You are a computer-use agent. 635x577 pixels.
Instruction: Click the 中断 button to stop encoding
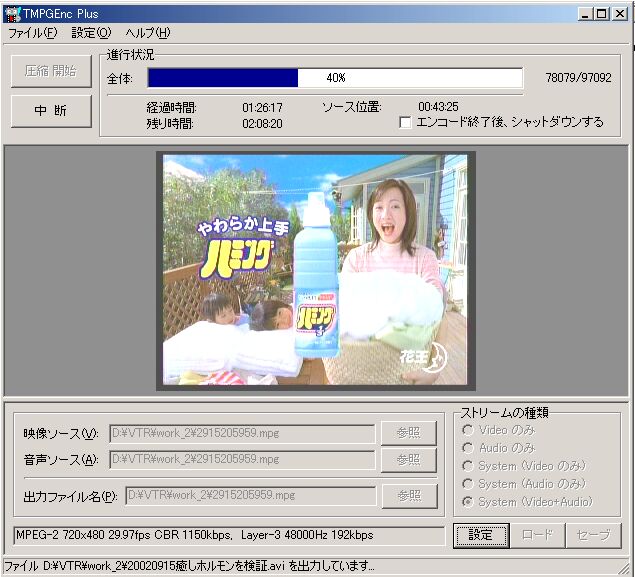51,111
